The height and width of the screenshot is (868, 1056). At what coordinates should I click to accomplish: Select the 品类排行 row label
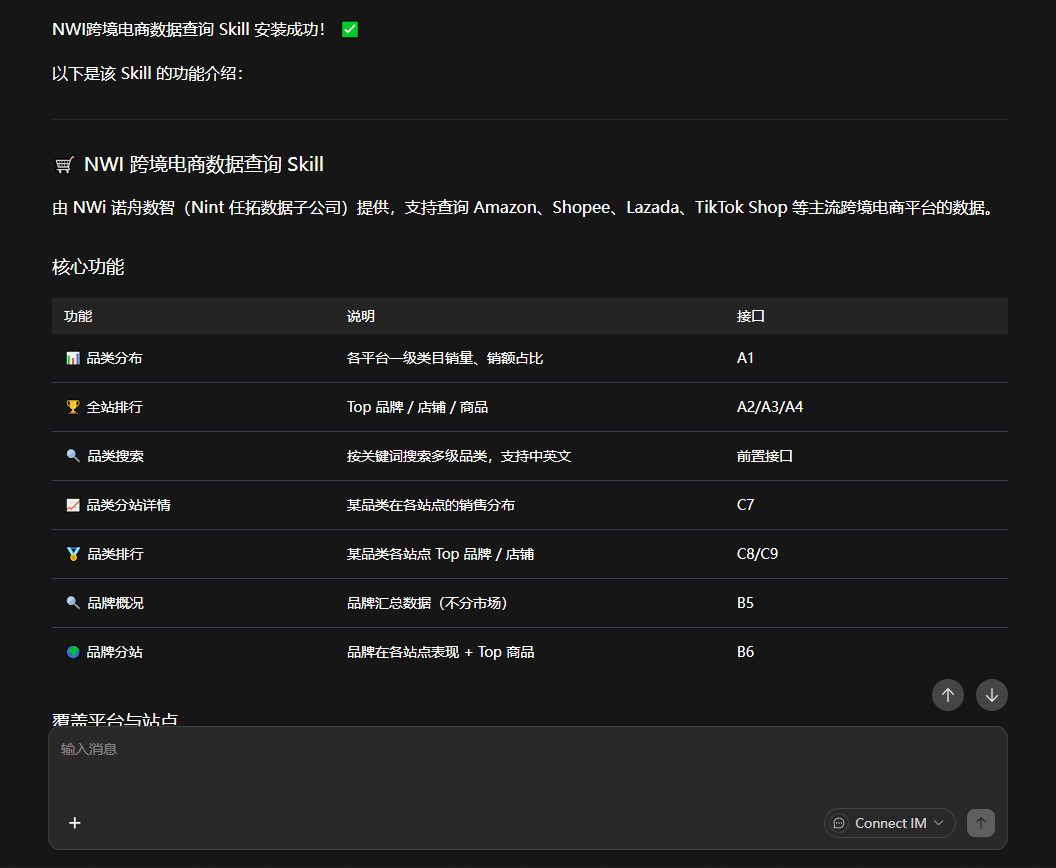pyautogui.click(x=115, y=554)
